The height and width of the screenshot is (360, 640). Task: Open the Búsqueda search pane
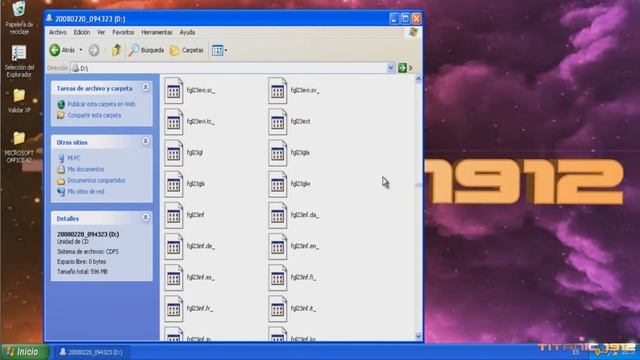pos(146,50)
